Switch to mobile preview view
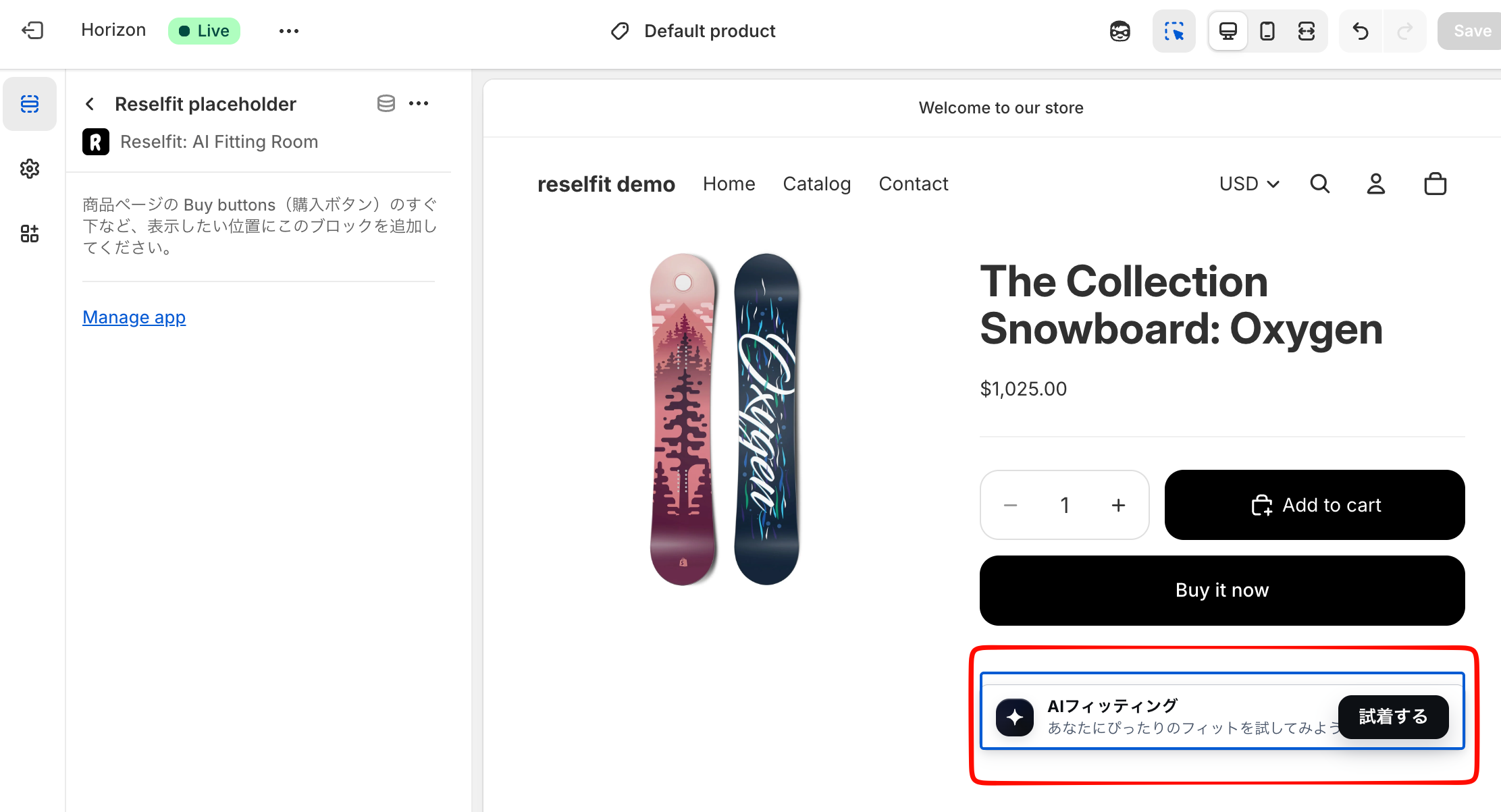The image size is (1501, 812). tap(1267, 31)
